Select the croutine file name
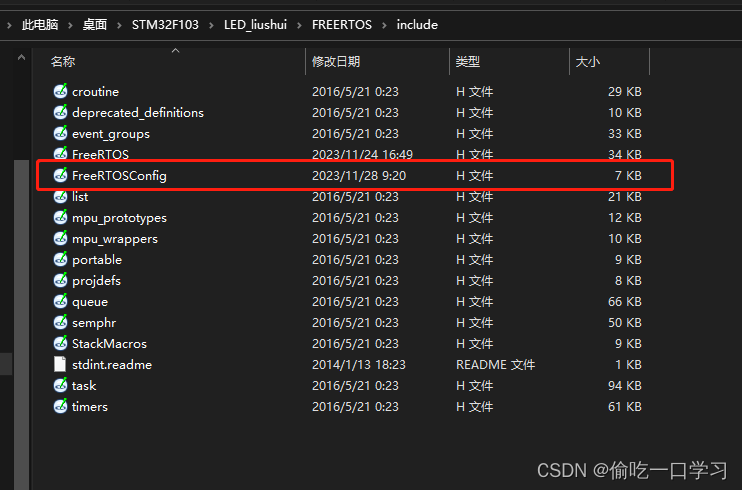This screenshot has height=490, width=742. tap(95, 91)
